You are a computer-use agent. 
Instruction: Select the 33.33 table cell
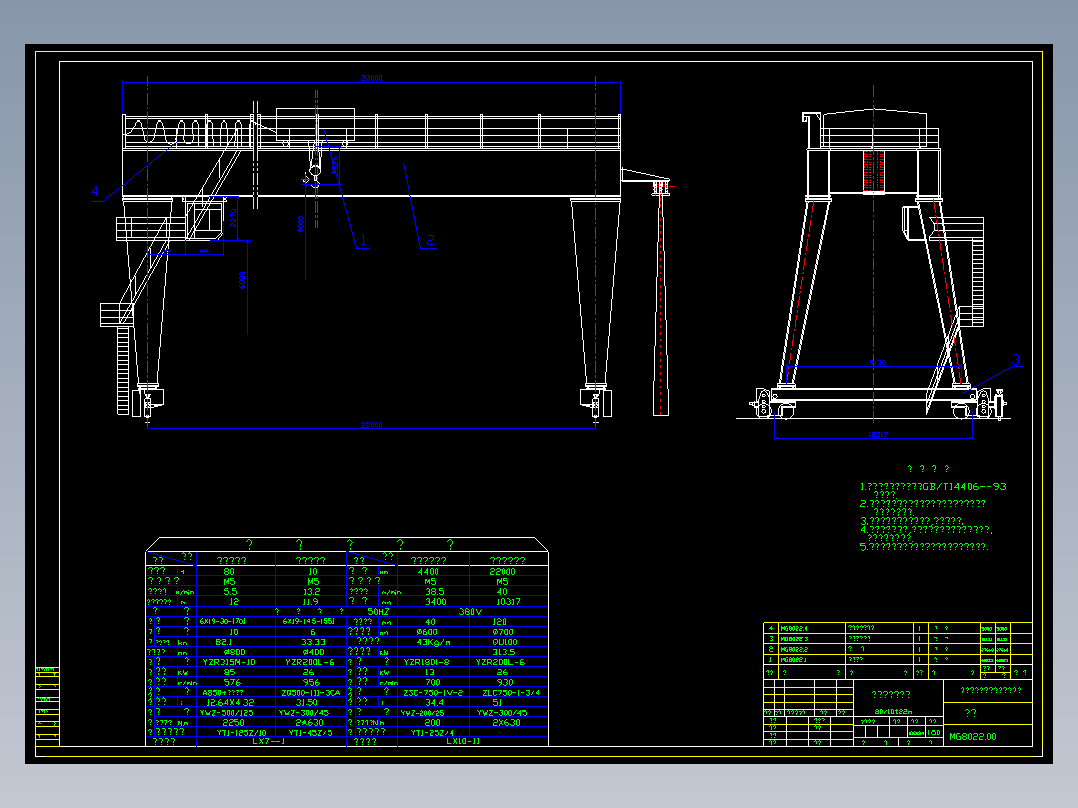pos(313,642)
